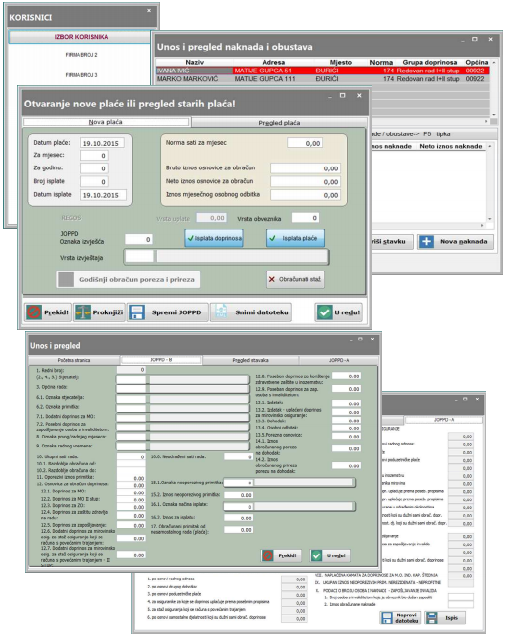Screen dimensions: 510x634
Task: Click the 13.5. Porezna osnovica field
Action: tap(346, 437)
